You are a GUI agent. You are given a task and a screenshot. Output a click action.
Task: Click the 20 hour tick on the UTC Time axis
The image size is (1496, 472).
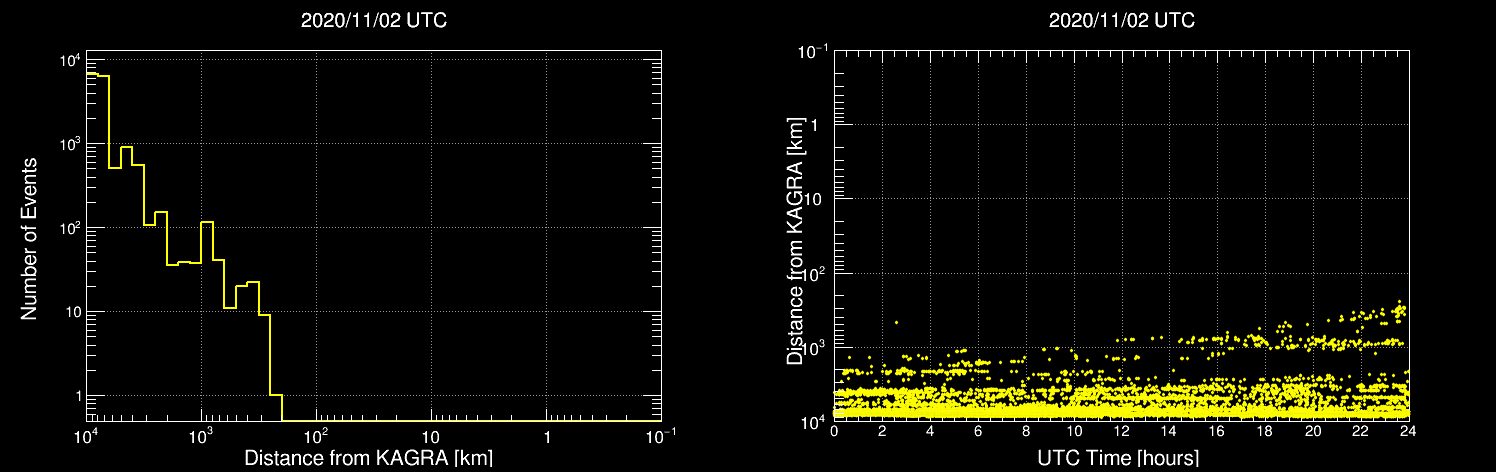point(1313,431)
